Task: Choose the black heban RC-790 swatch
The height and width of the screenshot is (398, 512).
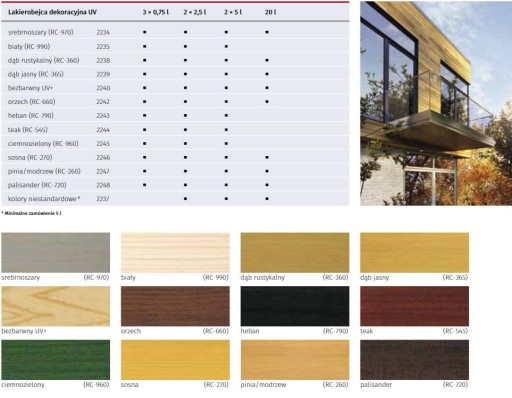Action: [295, 306]
